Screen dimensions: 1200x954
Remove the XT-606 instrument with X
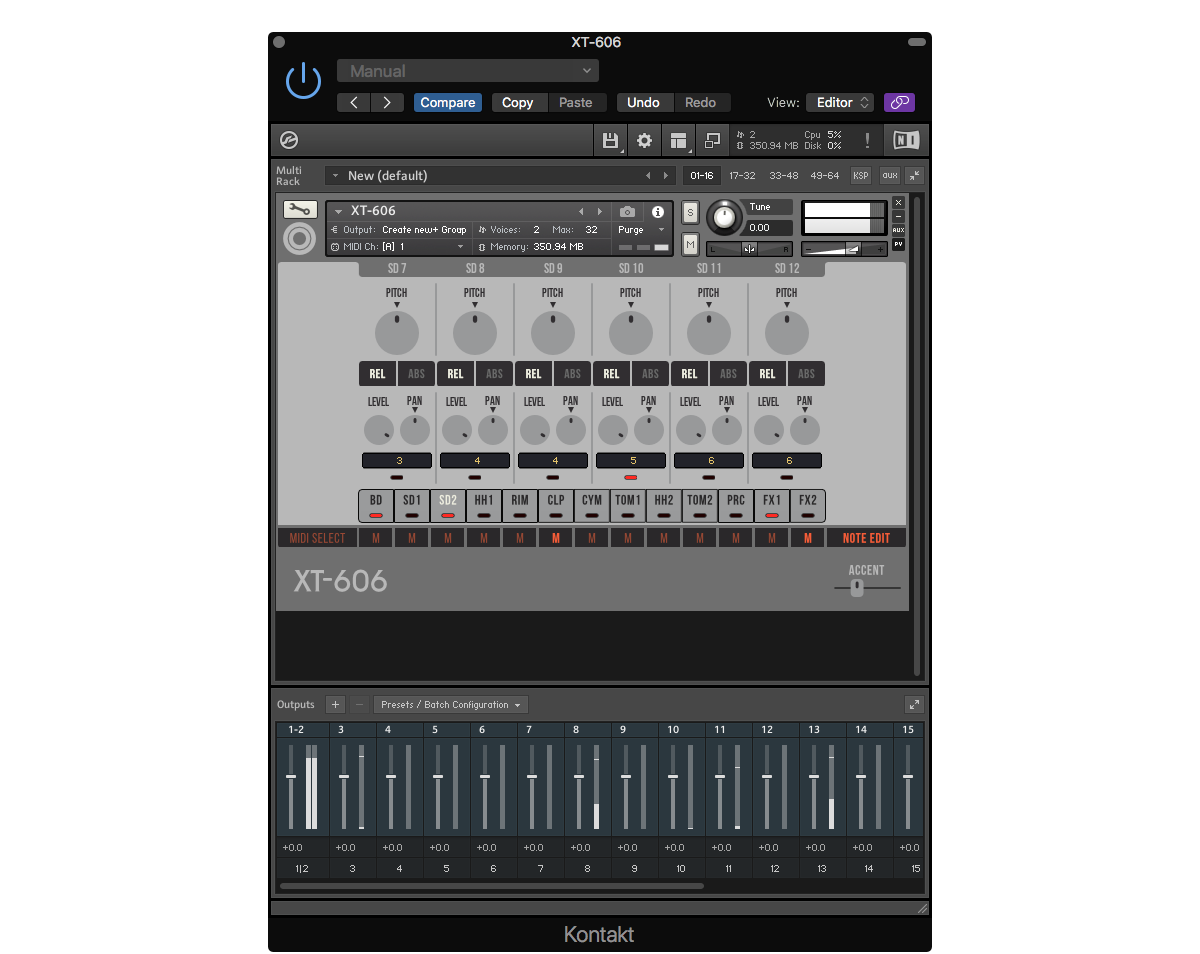(898, 203)
